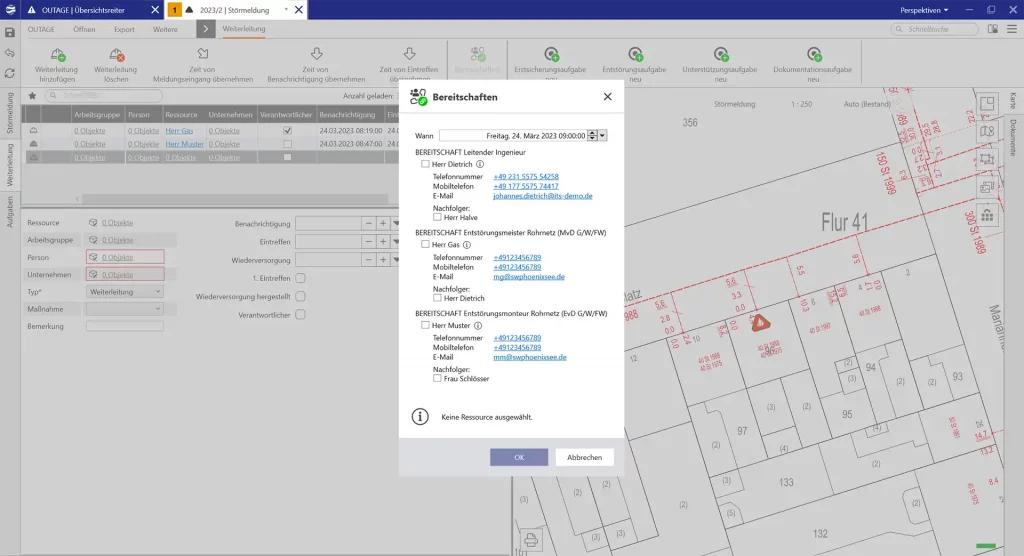Click the Weiterleitung hinzufügen toolbar icon
Viewport: 1024px width, 556px height.
(x=57, y=54)
